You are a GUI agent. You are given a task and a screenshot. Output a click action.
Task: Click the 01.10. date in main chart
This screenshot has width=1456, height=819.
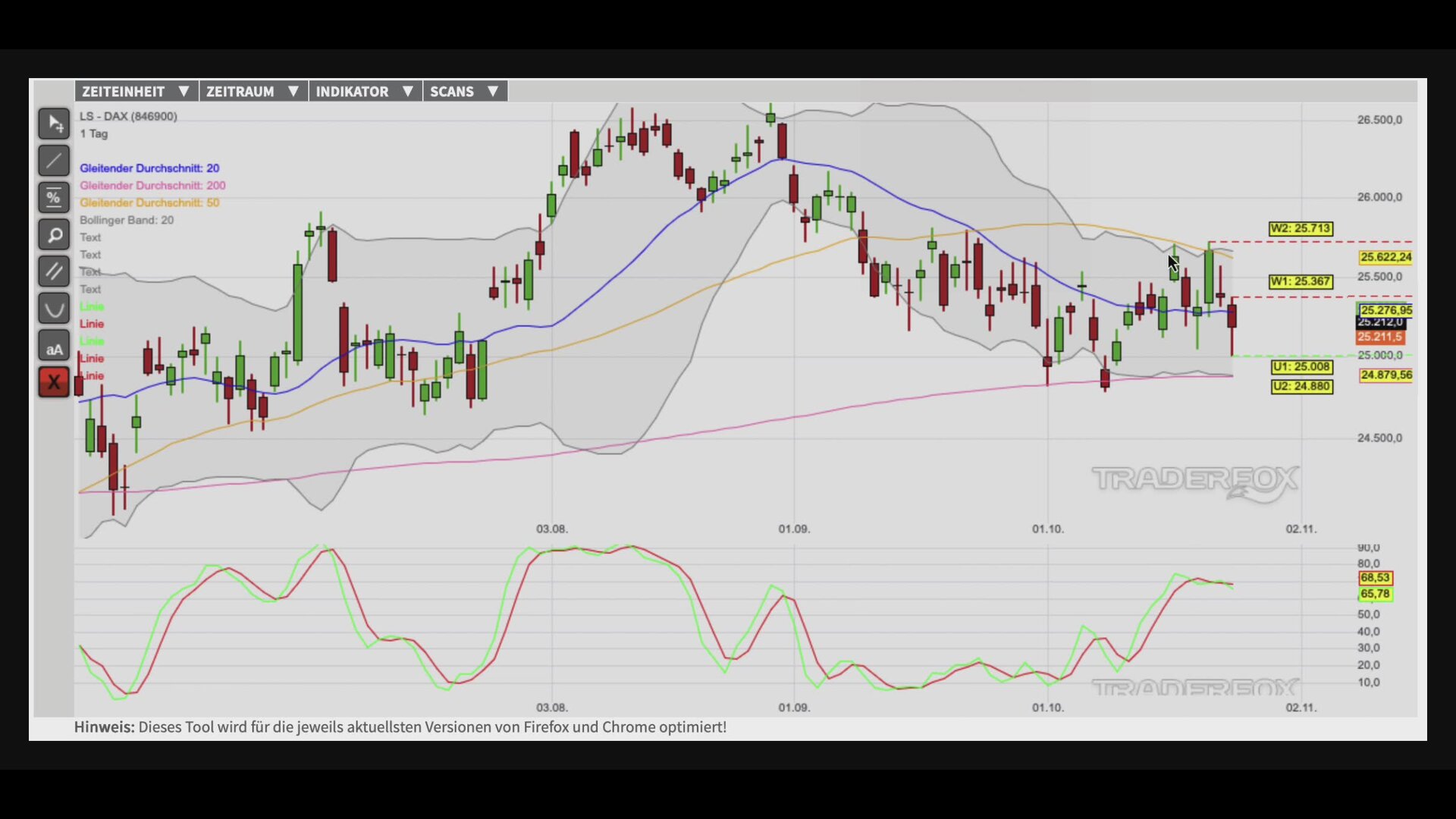(x=1048, y=529)
